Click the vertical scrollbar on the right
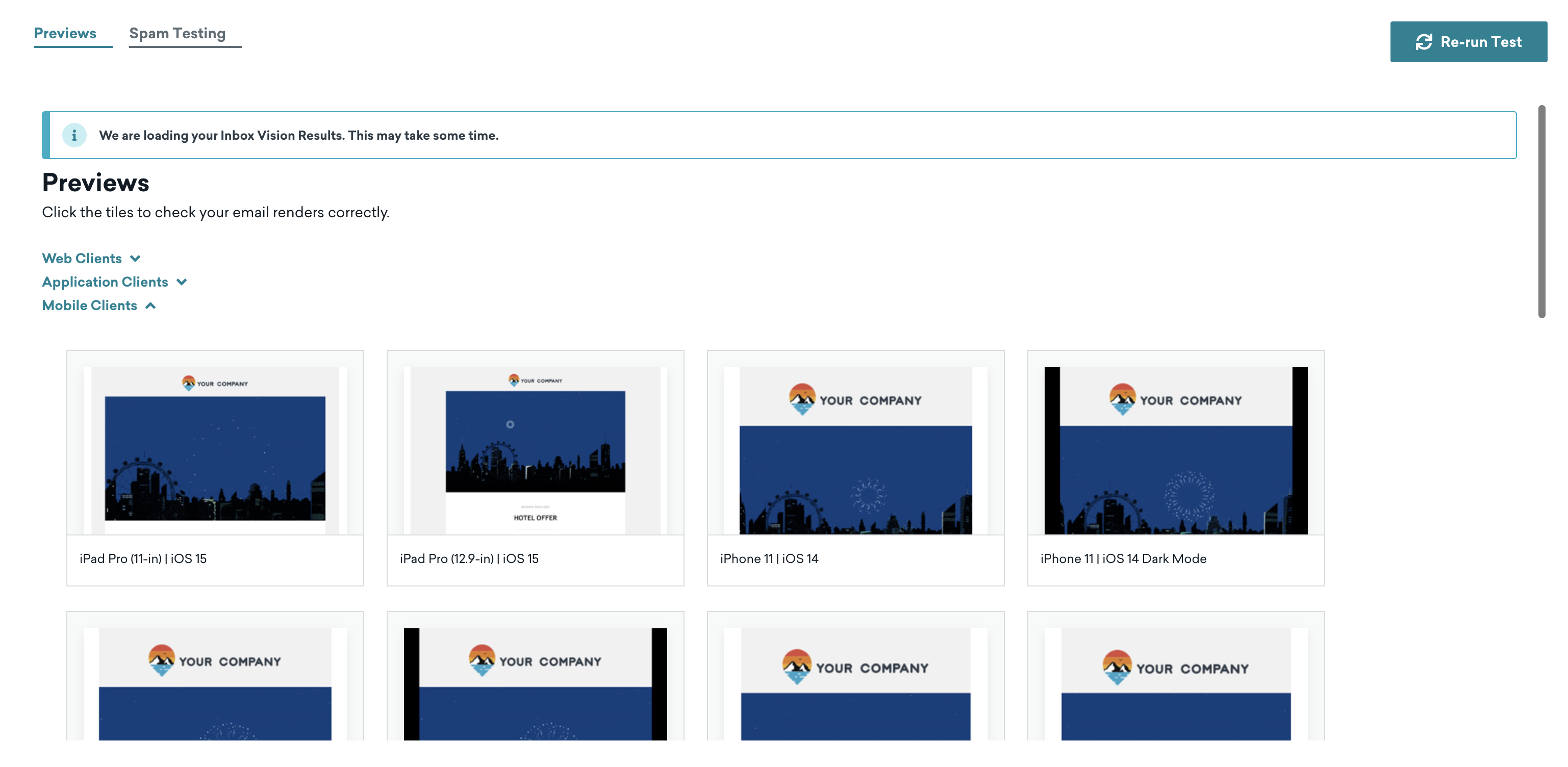Screen dimensions: 1568x767 click(1541, 212)
